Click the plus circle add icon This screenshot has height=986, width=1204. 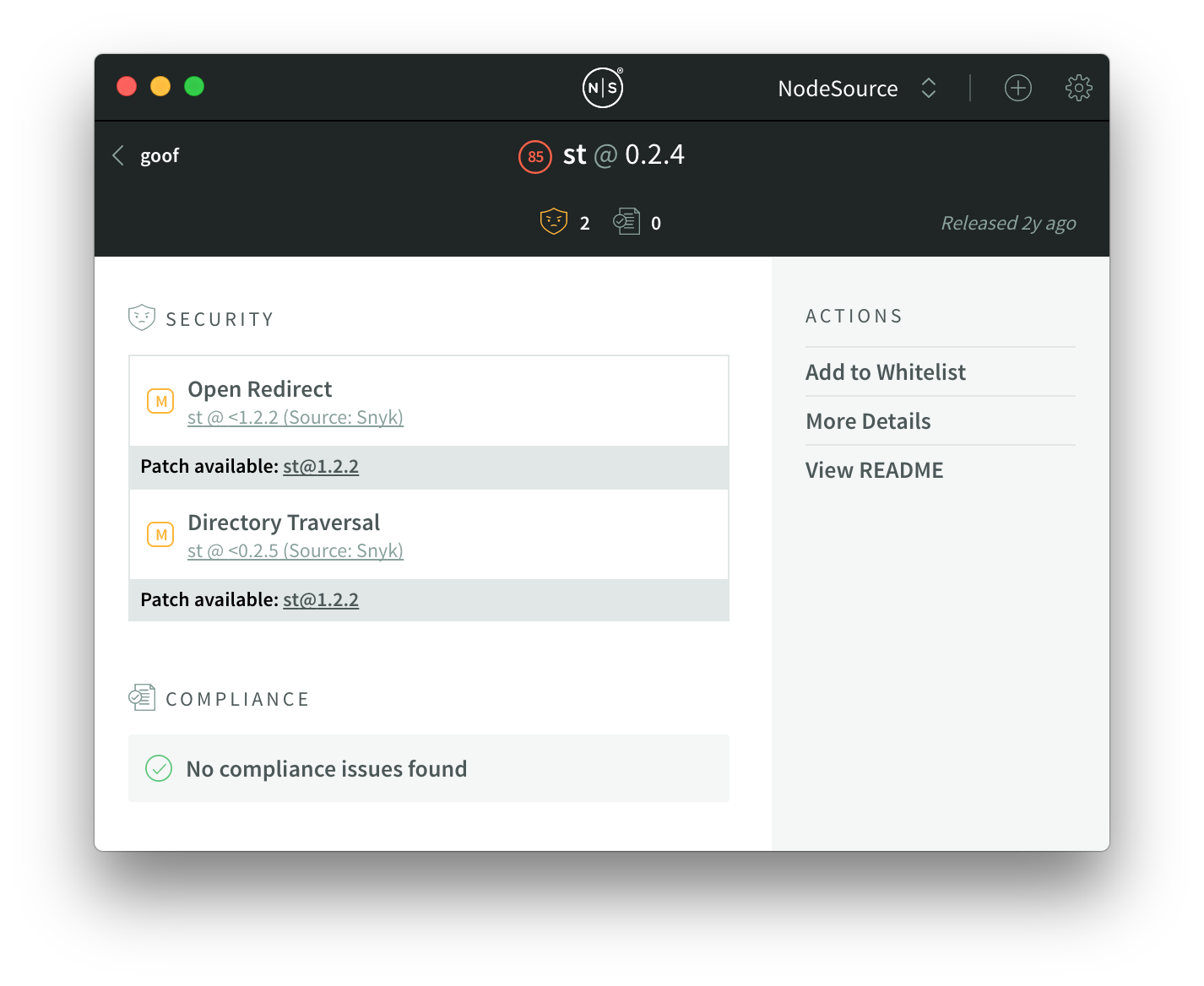tap(1018, 88)
